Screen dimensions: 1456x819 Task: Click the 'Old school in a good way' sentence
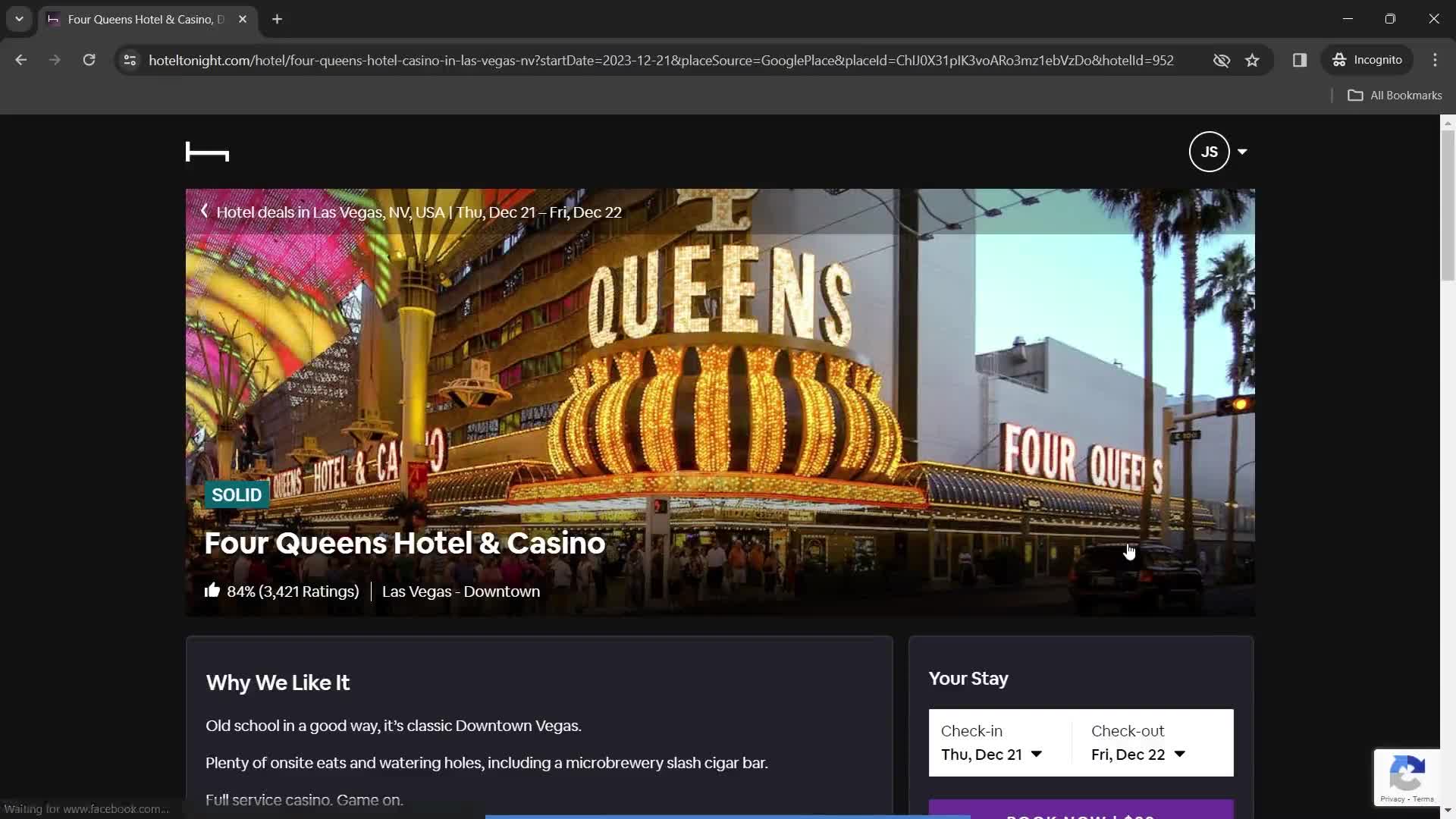394,726
